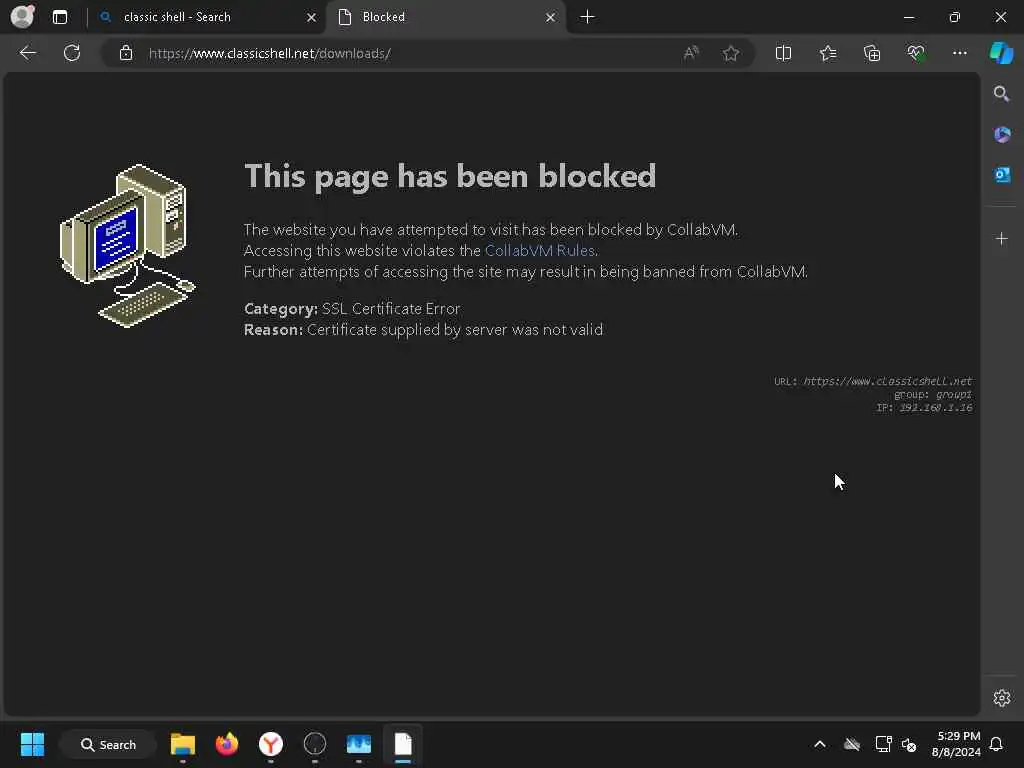Image resolution: width=1024 pixels, height=768 pixels.
Task: Activate Read aloud icon in address bar
Action: click(691, 53)
